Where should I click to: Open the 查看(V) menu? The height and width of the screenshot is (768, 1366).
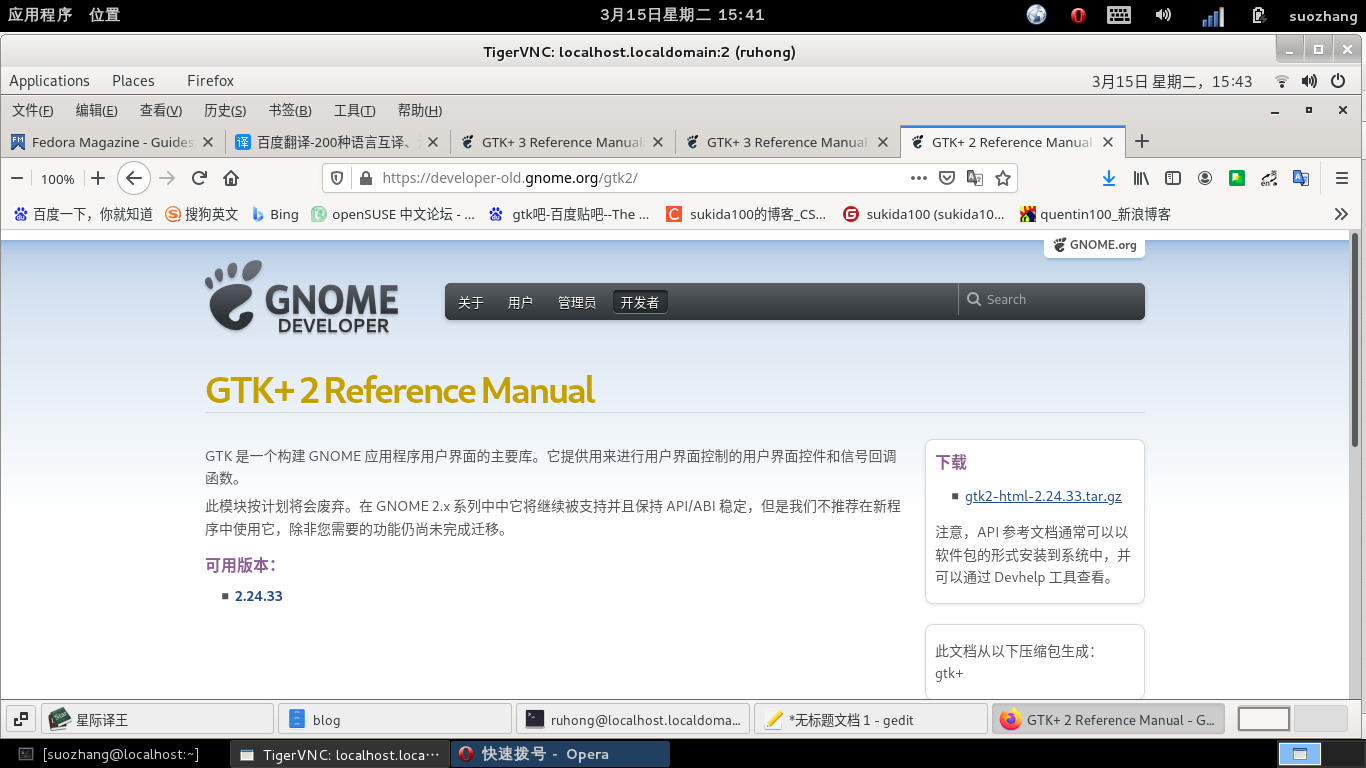click(x=161, y=110)
